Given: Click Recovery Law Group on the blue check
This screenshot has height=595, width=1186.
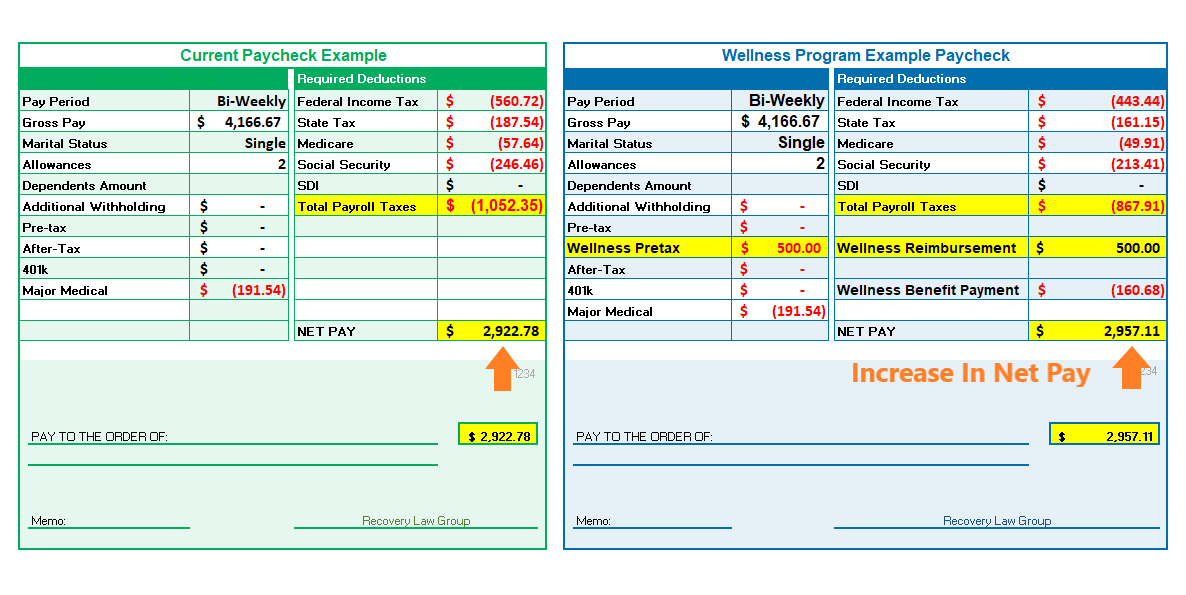Looking at the screenshot, I should click(x=997, y=521).
